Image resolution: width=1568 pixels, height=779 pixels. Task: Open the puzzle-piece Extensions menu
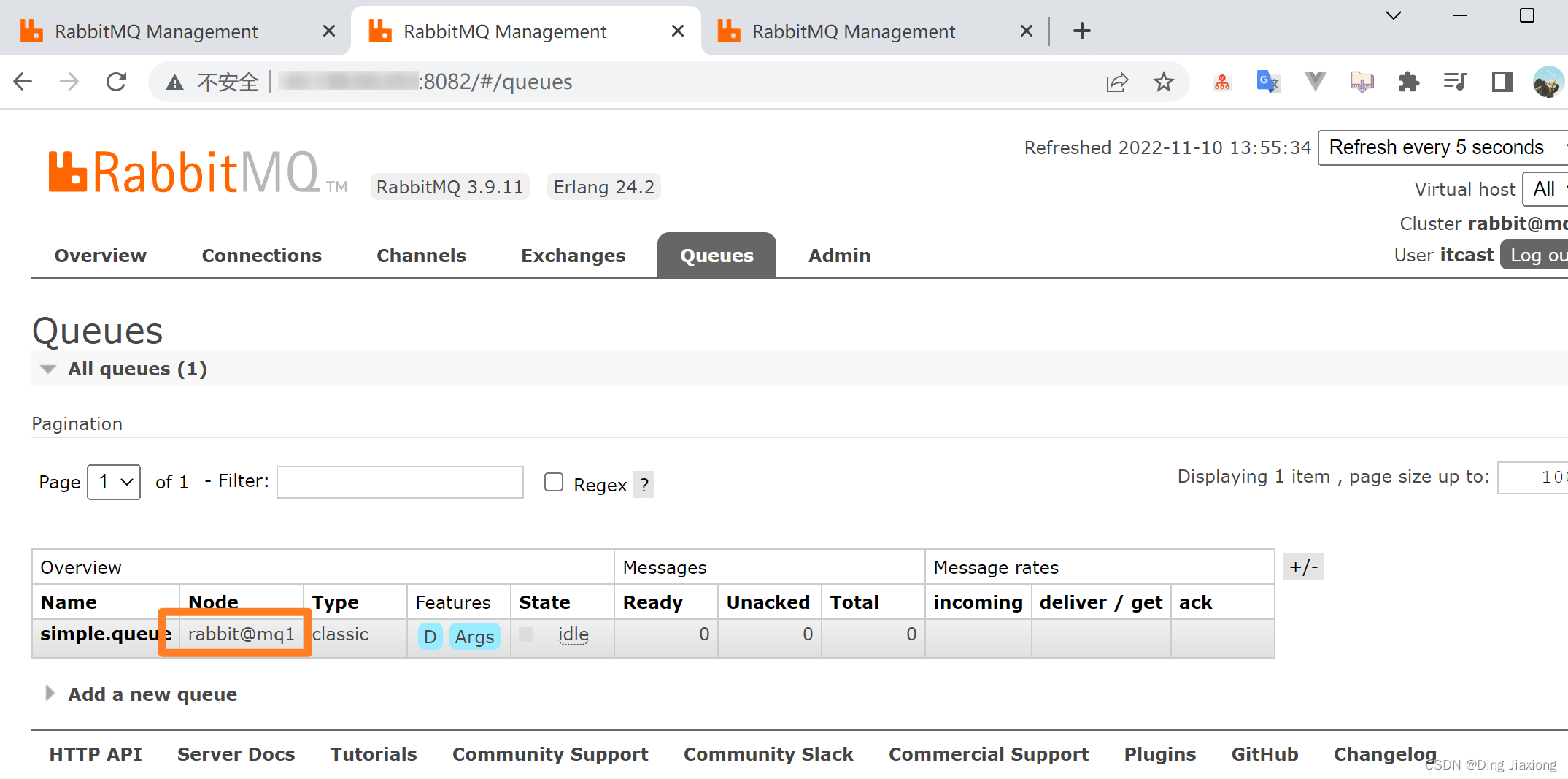(1409, 82)
